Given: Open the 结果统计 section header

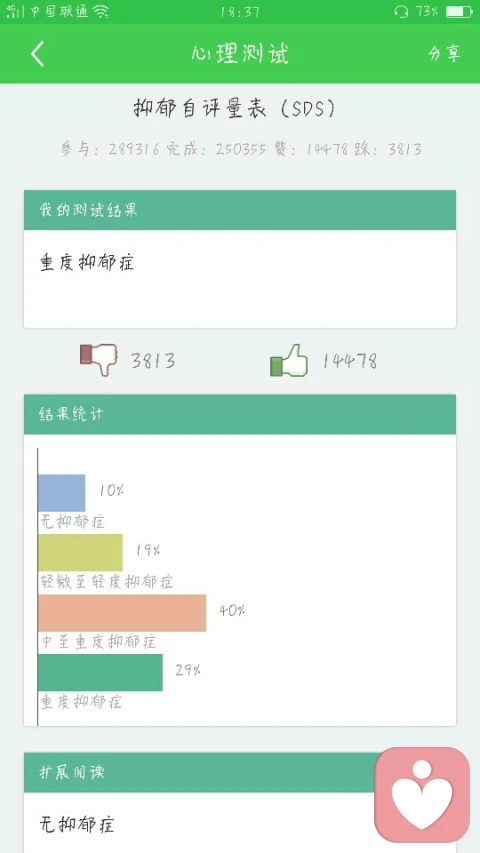Looking at the screenshot, I should [239, 415].
